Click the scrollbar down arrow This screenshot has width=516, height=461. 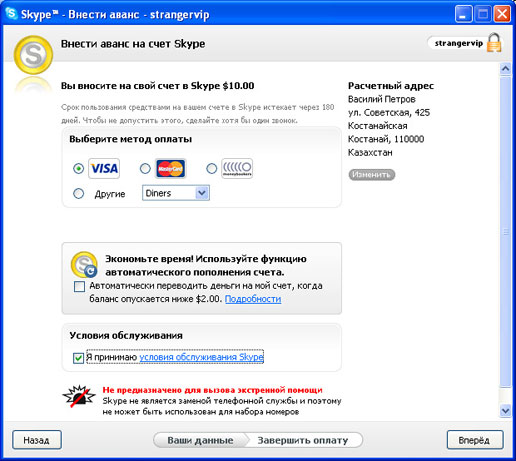tap(506, 411)
